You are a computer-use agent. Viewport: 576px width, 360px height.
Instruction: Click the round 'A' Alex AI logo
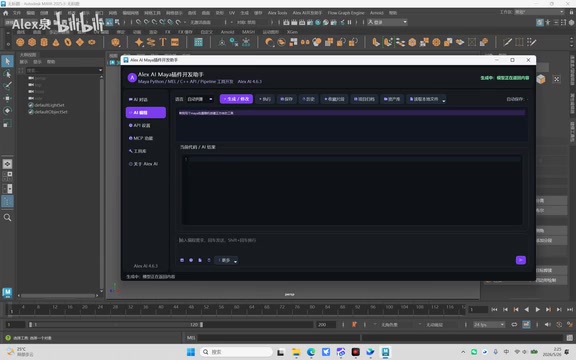click(132, 78)
